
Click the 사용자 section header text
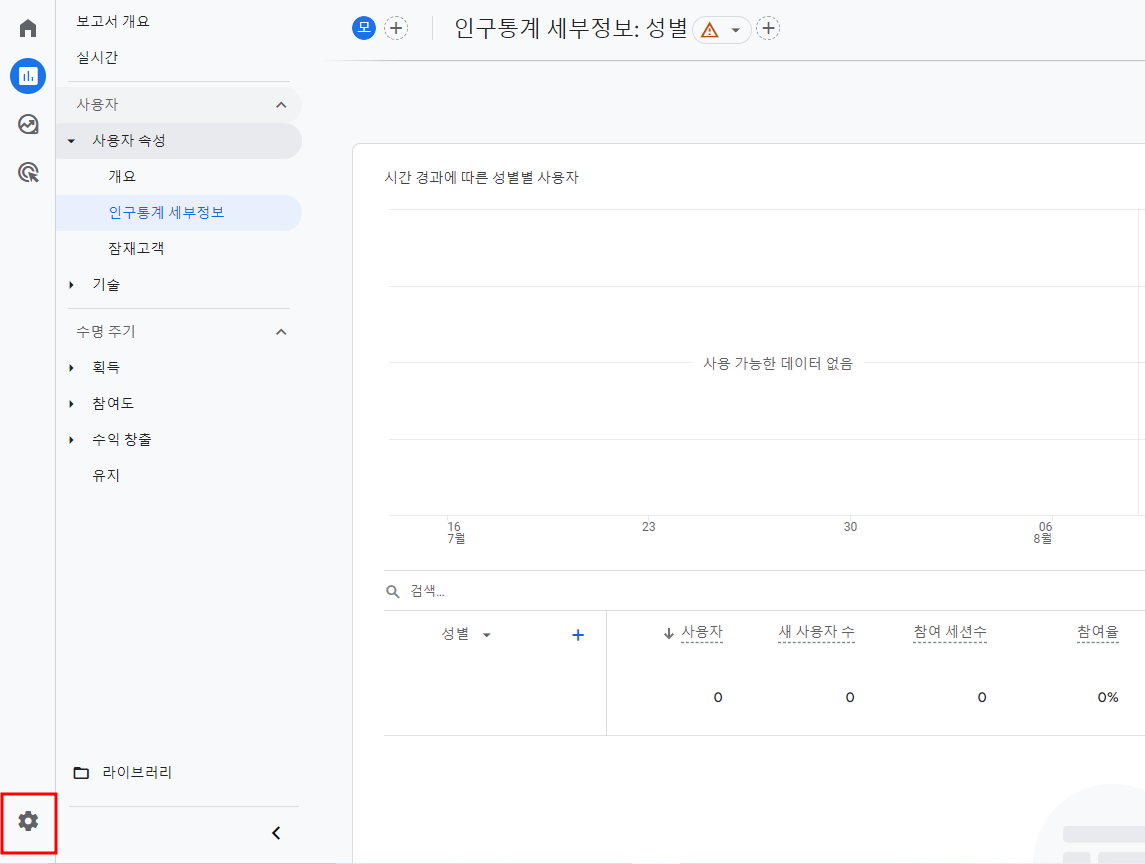click(x=97, y=104)
